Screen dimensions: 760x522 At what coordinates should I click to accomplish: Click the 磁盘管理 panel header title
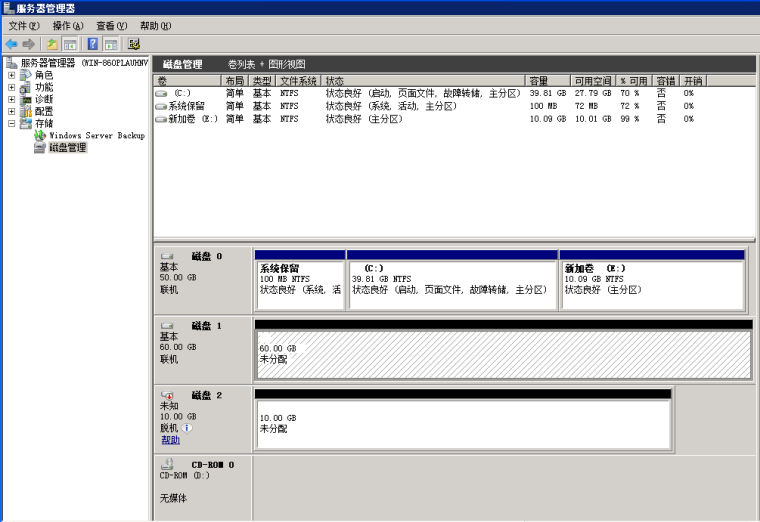click(183, 64)
